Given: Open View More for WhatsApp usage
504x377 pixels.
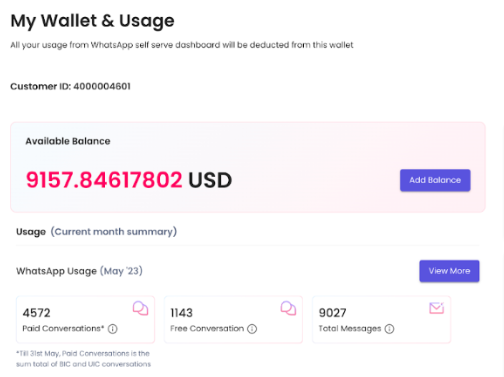Looking at the screenshot, I should coord(449,271).
